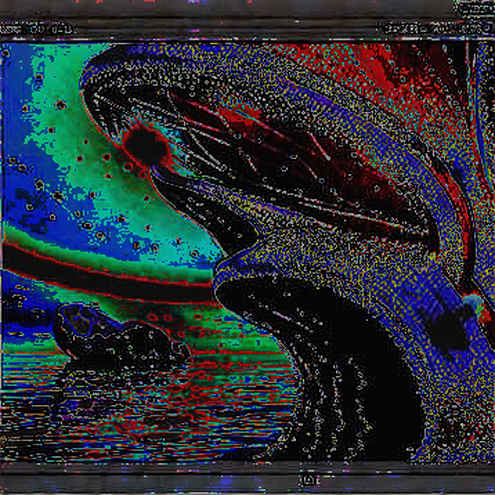This screenshot has height=495, width=495.
Task: Click the small label in the top-right corner
Action: tap(475, 7)
